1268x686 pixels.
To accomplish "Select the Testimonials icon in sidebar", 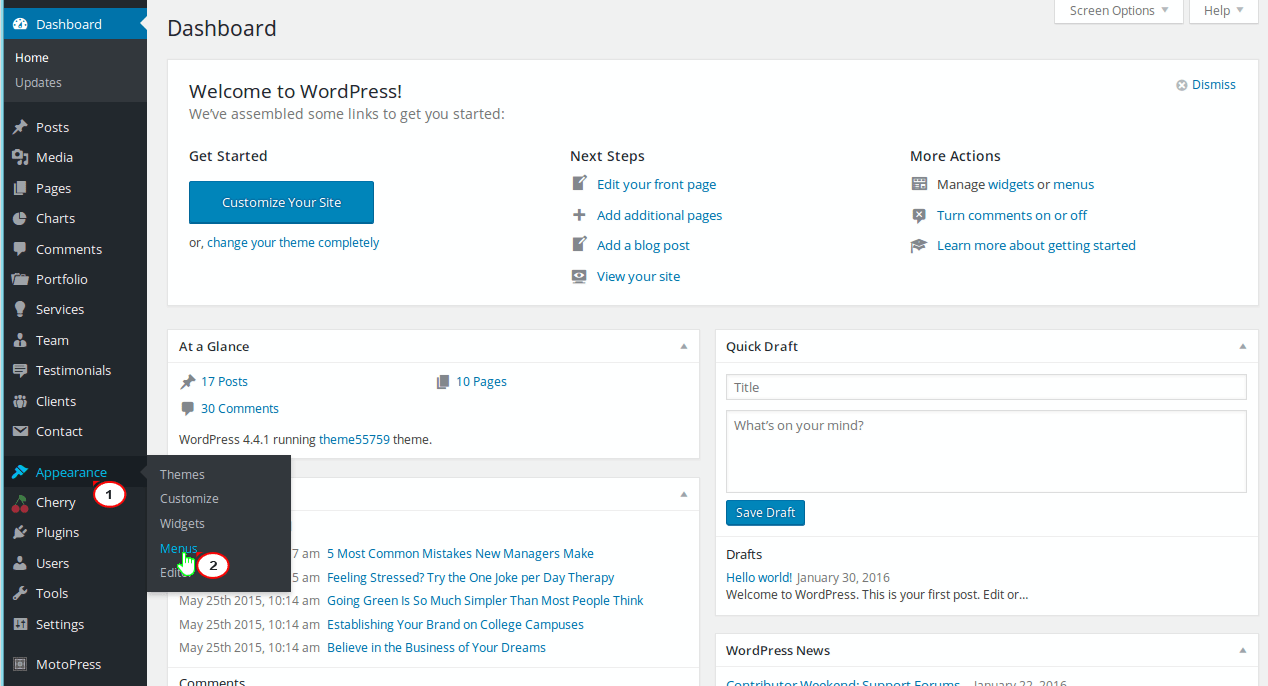I will point(20,370).
